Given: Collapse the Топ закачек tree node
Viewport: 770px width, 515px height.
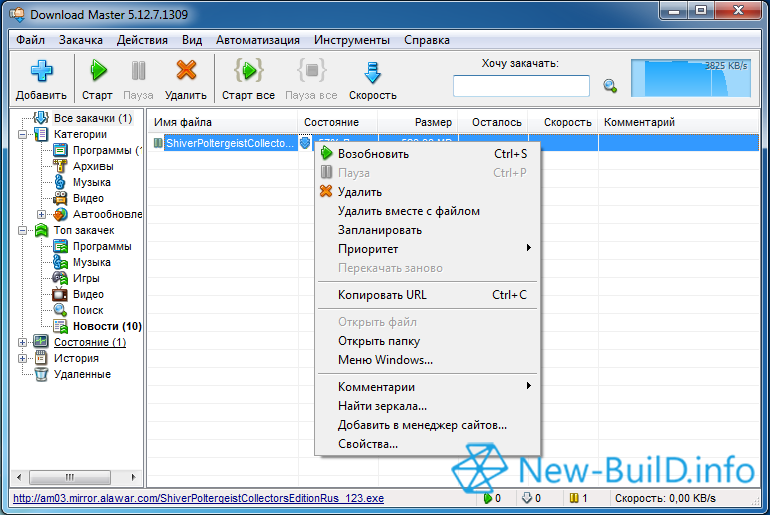Looking at the screenshot, I should click(23, 230).
